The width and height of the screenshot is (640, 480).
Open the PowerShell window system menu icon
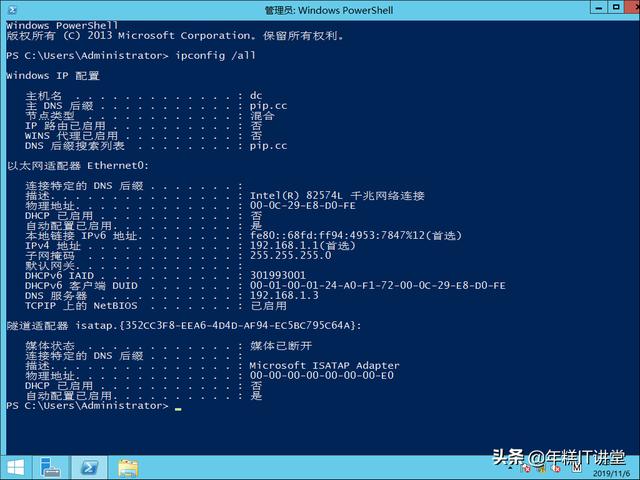pyautogui.click(x=12, y=10)
